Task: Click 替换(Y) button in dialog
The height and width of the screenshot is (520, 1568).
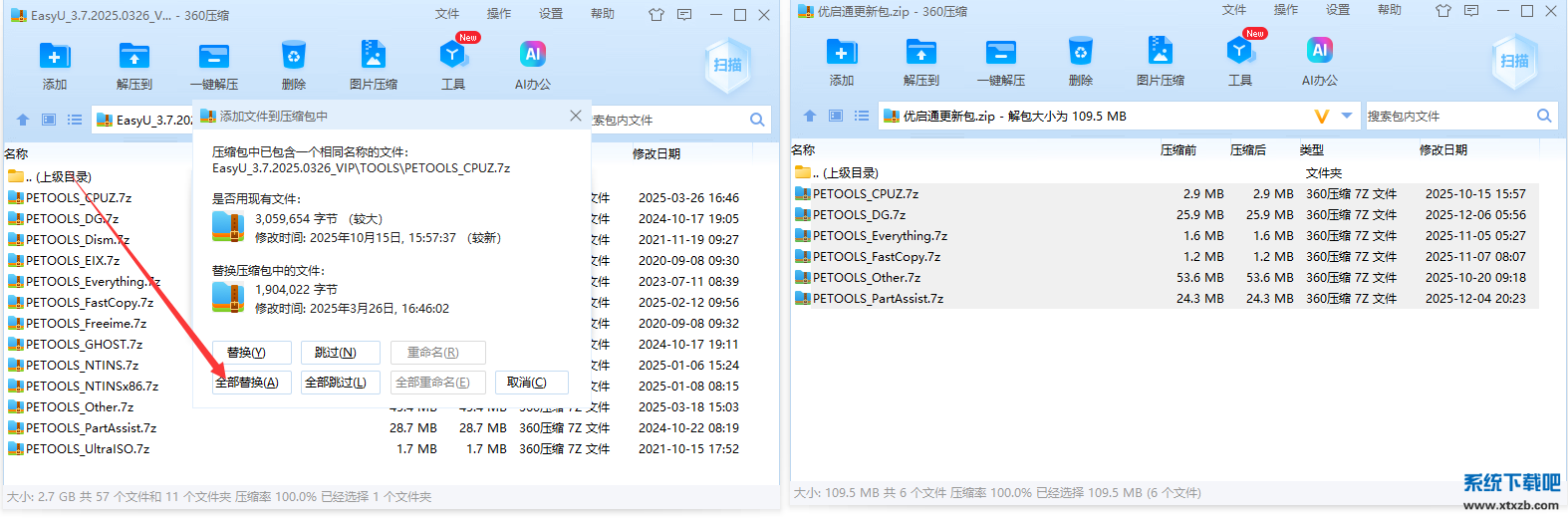Action: tap(251, 353)
